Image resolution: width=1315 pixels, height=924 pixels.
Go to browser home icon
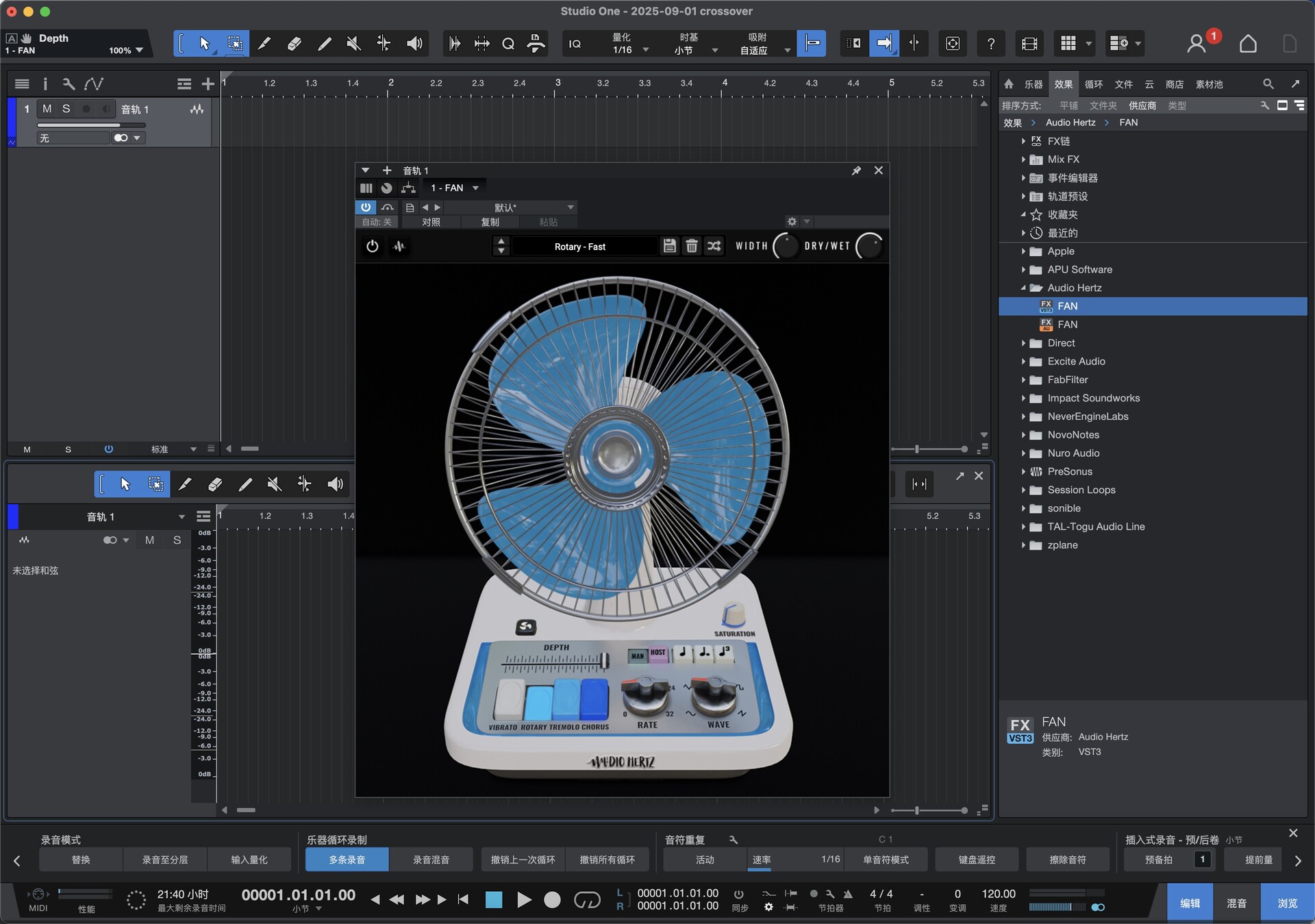(x=1008, y=84)
